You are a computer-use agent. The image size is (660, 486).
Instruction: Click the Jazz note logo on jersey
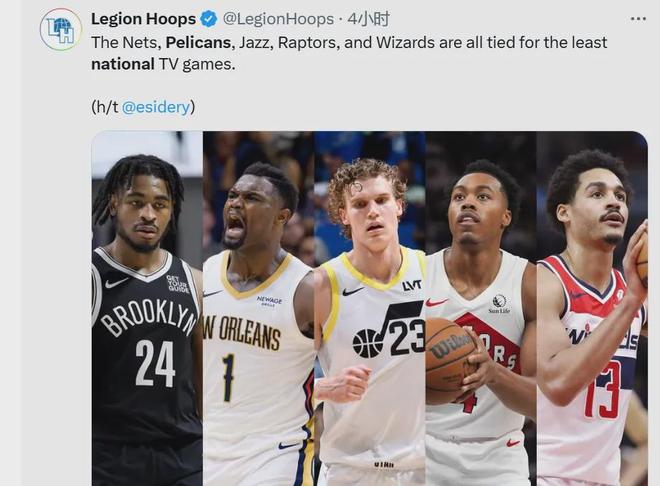pos(389,330)
